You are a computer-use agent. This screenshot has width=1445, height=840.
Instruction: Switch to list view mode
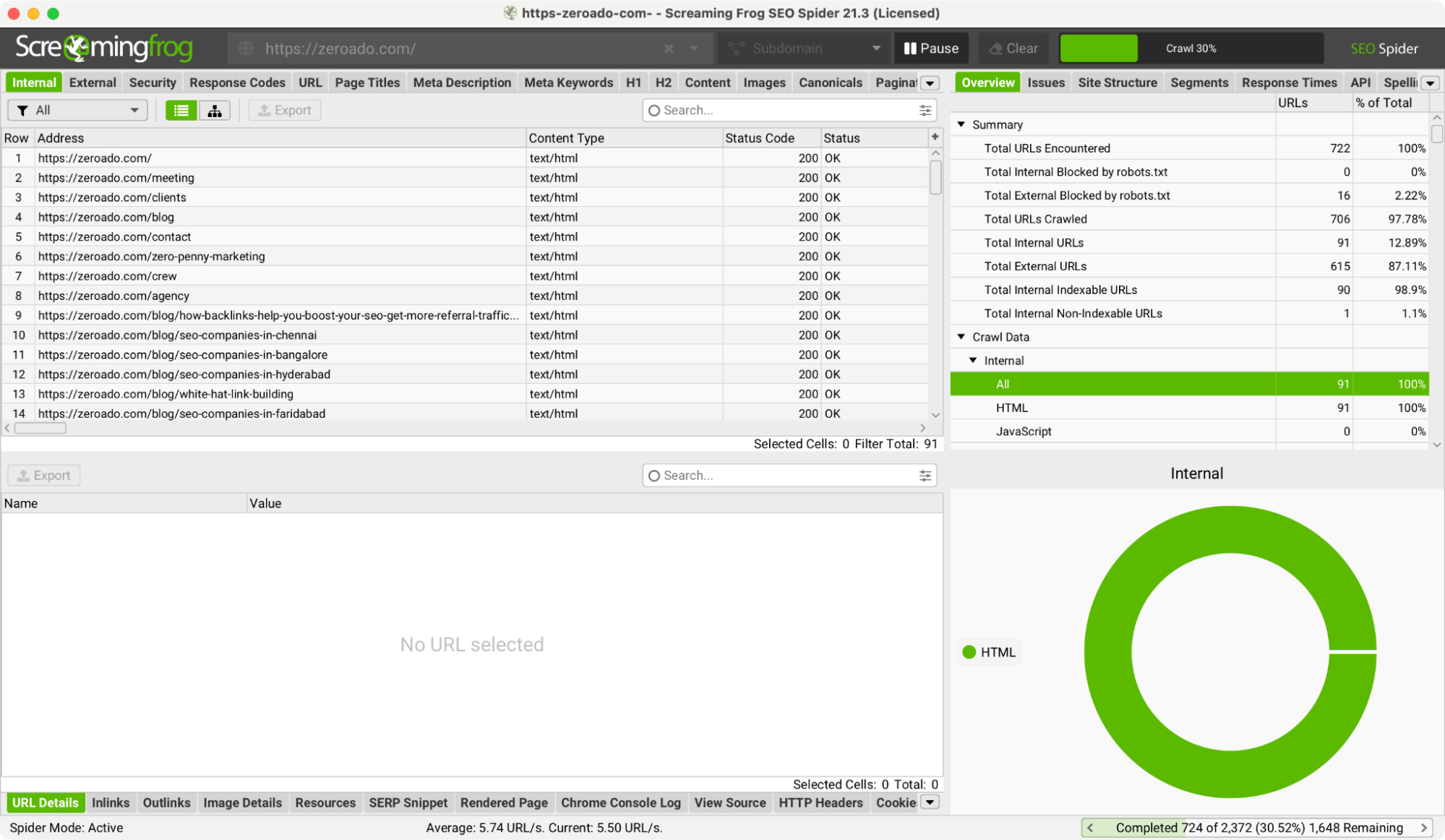pyautogui.click(x=181, y=110)
